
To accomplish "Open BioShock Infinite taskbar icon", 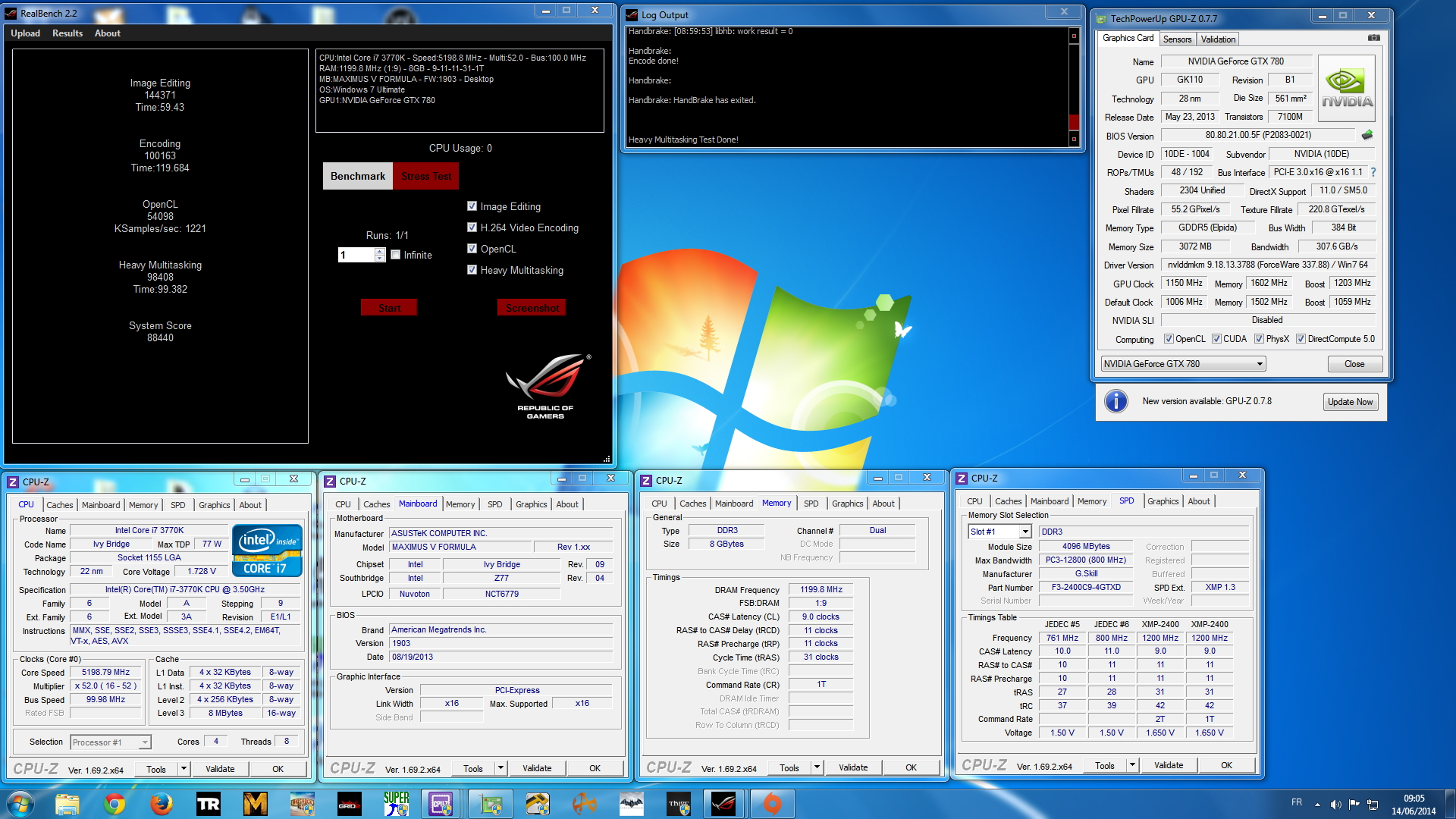I will 303,804.
